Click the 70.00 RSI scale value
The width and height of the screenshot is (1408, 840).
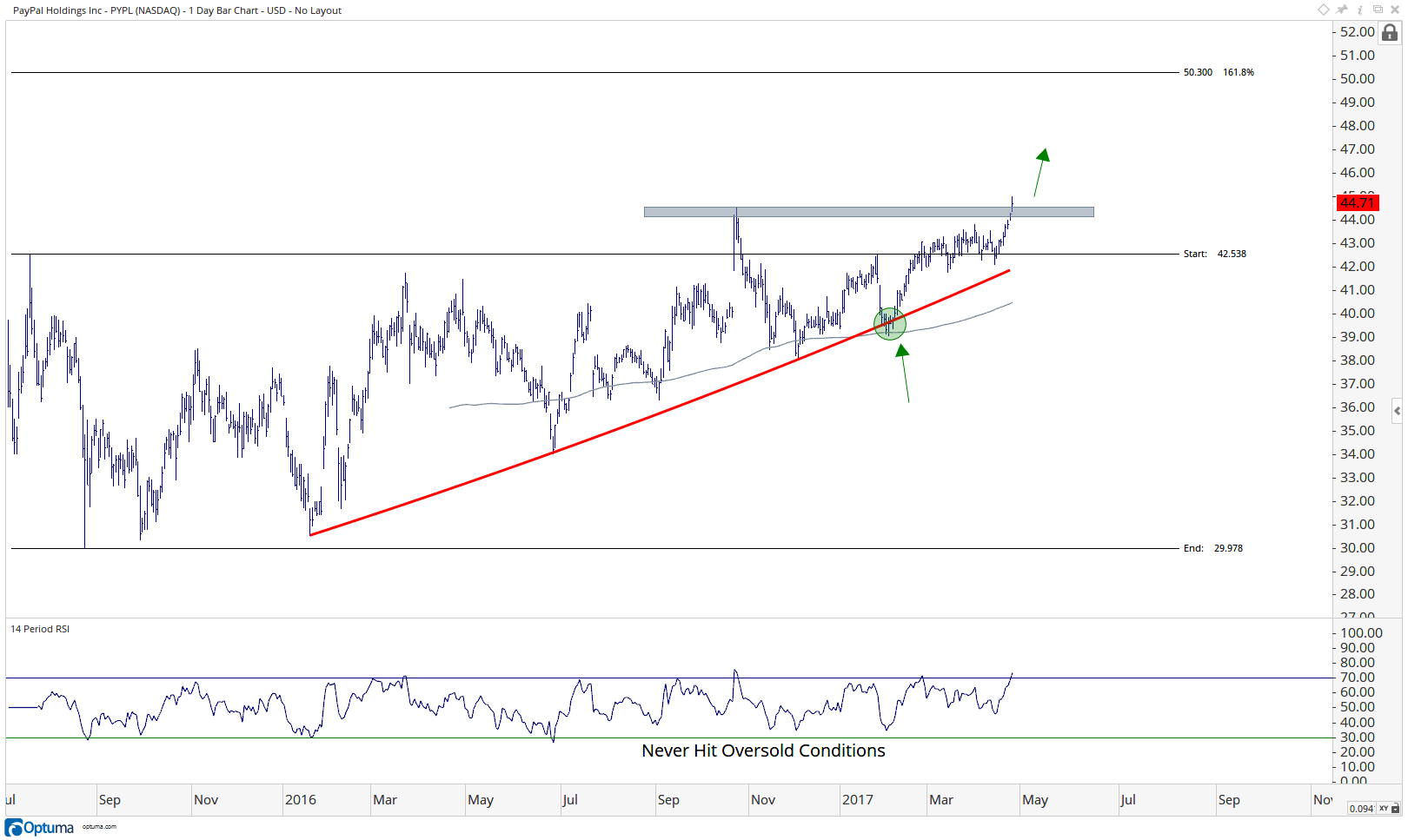(1357, 678)
